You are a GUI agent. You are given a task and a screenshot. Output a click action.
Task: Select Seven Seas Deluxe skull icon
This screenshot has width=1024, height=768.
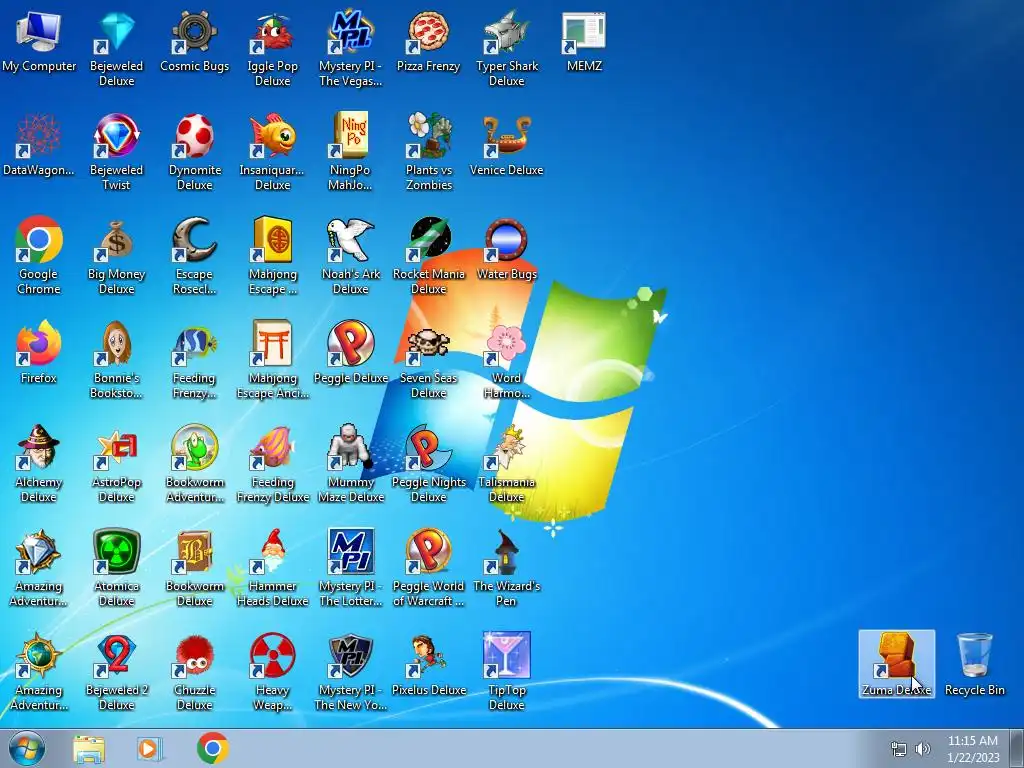[428, 344]
